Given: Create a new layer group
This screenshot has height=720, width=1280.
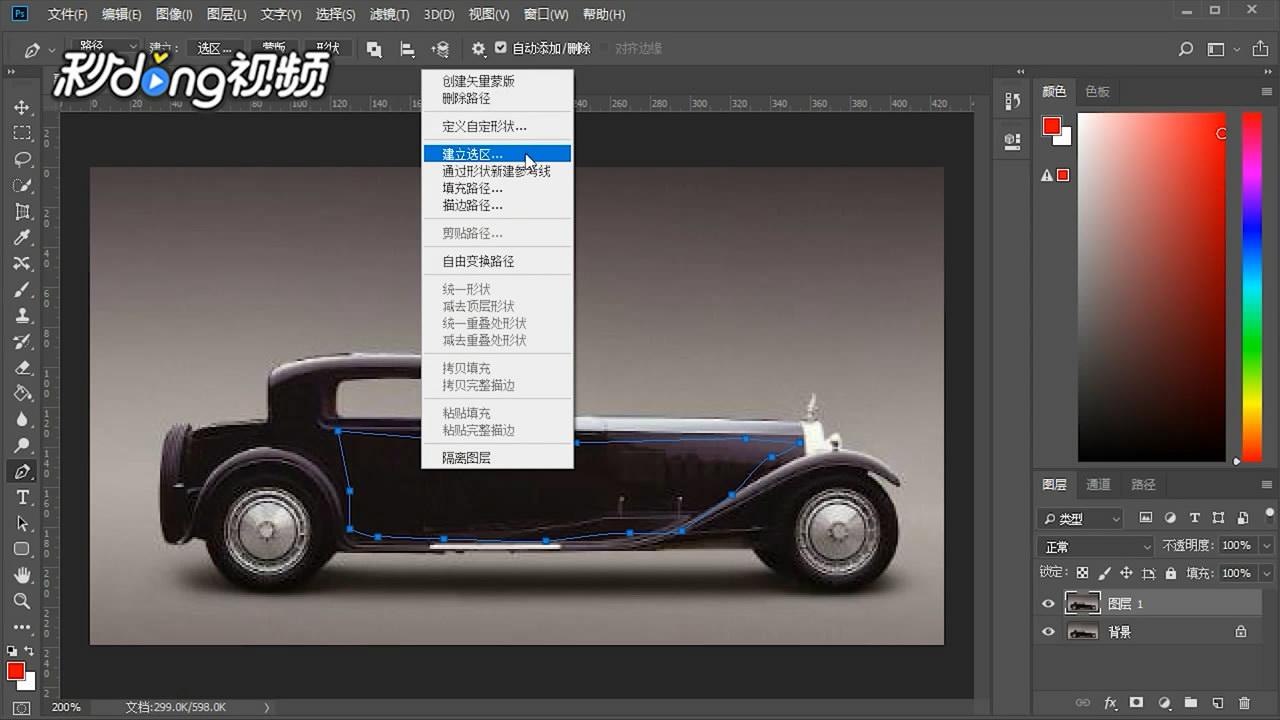Looking at the screenshot, I should coord(1191,703).
